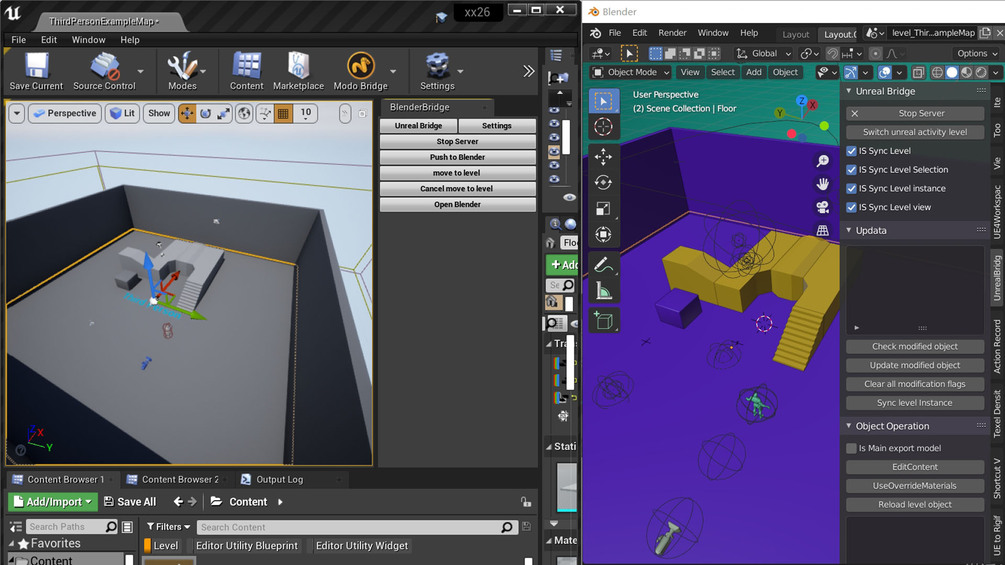Select Blender Cursor tool
The width and height of the screenshot is (1005, 565).
603,127
